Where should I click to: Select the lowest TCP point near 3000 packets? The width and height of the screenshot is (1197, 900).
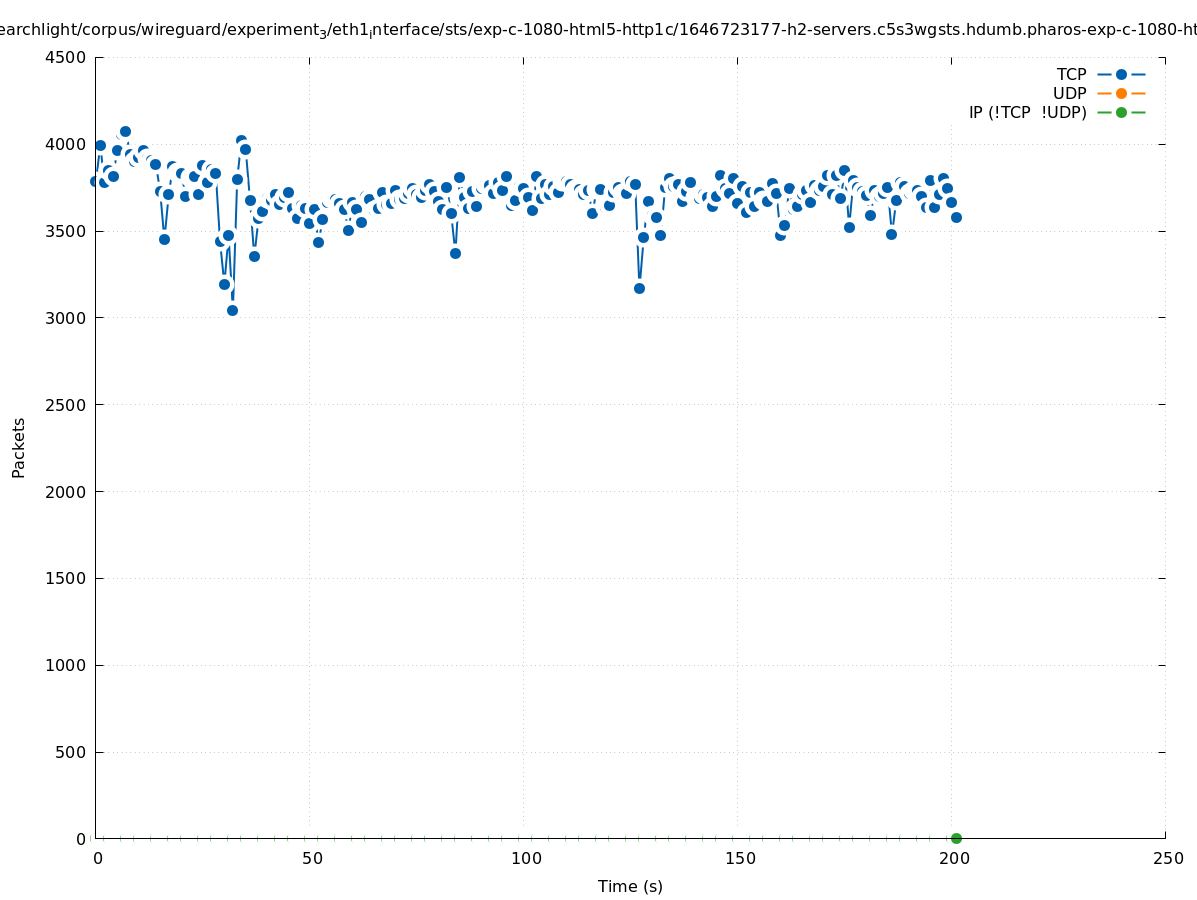232,310
